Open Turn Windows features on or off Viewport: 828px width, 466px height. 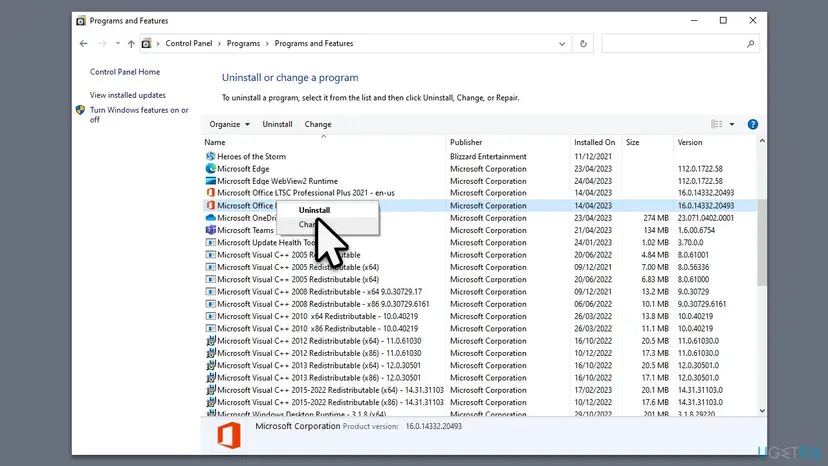click(139, 115)
